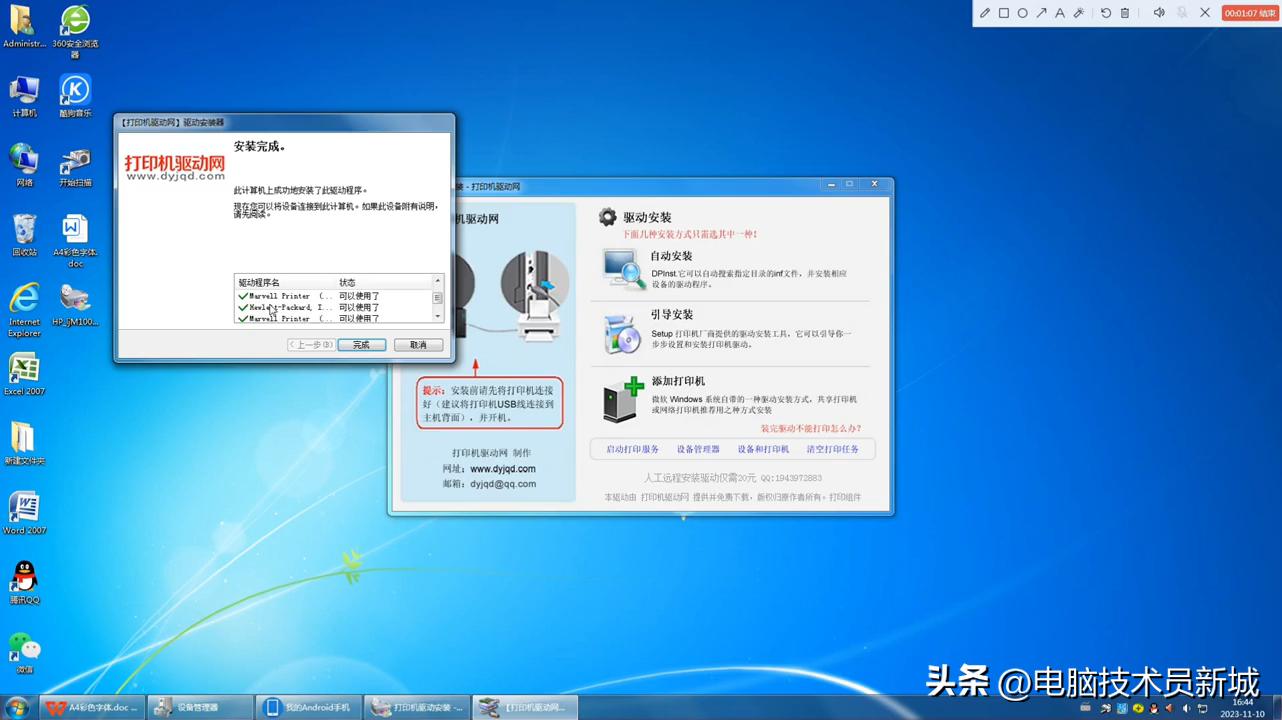The width and height of the screenshot is (1282, 720).
Task: Open the A4 color font doc file
Action: (75, 240)
